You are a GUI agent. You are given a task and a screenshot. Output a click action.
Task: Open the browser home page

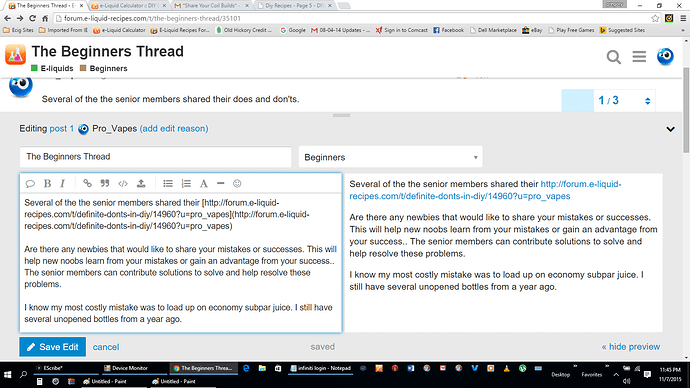45,18
